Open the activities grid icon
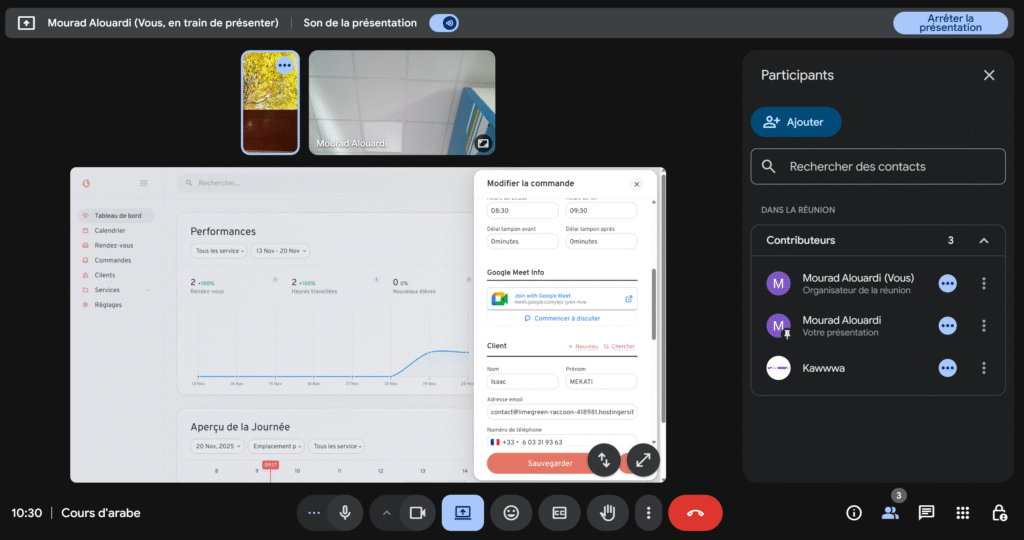1024x540 pixels. tap(962, 513)
